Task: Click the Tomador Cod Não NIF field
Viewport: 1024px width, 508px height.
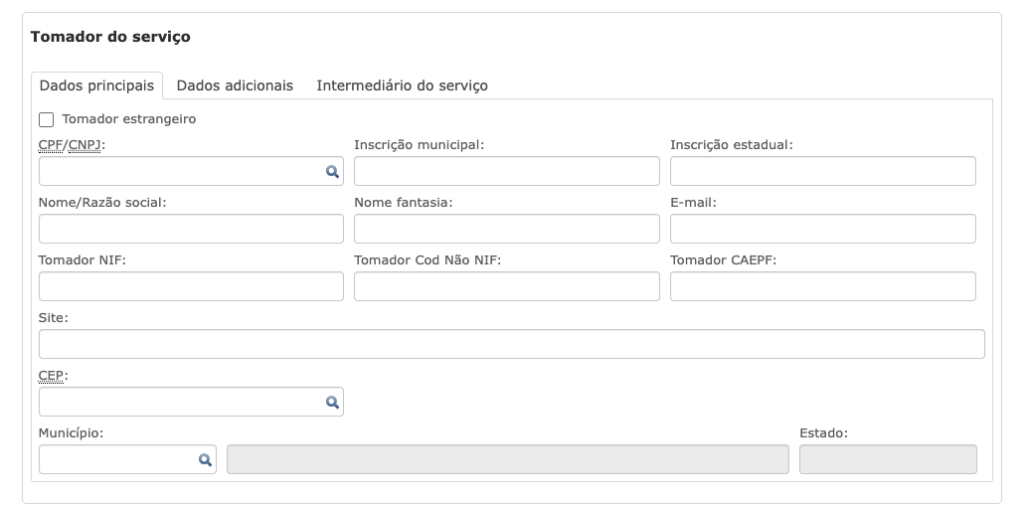Action: [x=507, y=286]
